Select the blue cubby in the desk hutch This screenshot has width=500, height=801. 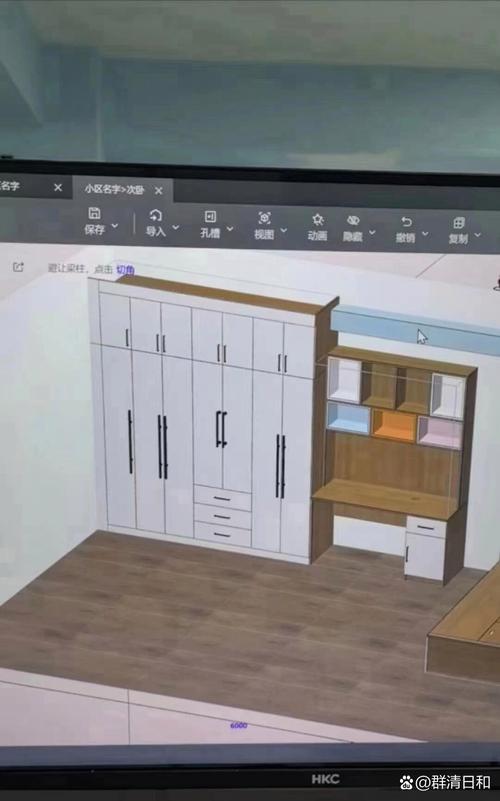click(348, 418)
